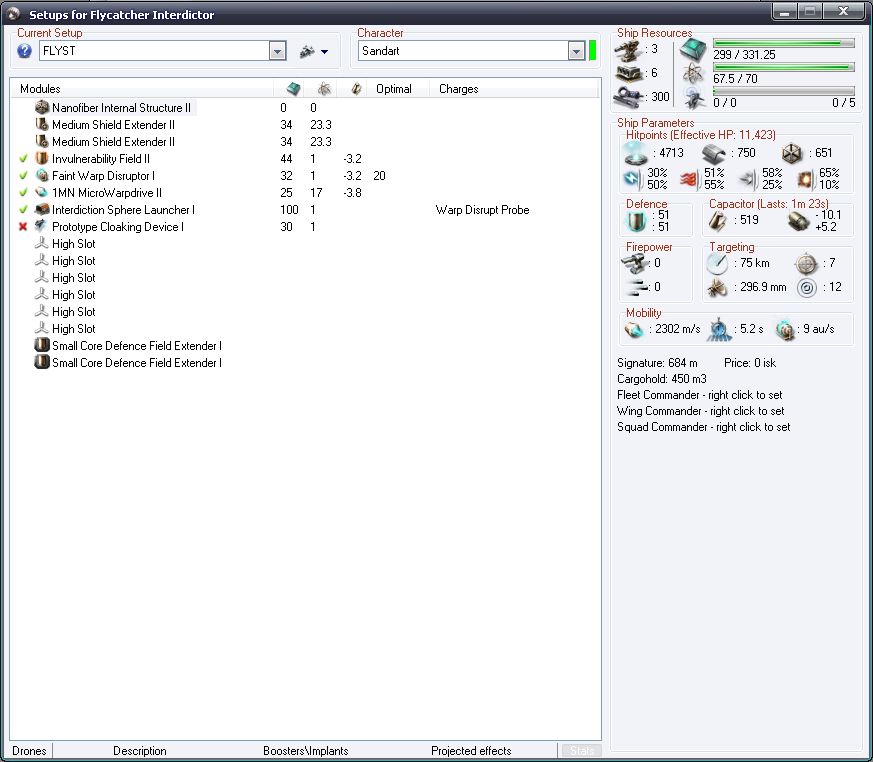Click the launcher hardpoints icon showing 6

click(629, 73)
